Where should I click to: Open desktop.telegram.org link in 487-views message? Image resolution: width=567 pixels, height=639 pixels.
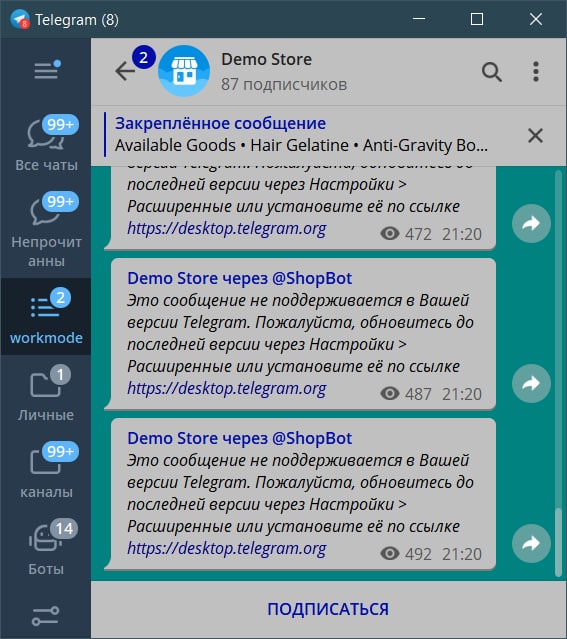coord(227,389)
